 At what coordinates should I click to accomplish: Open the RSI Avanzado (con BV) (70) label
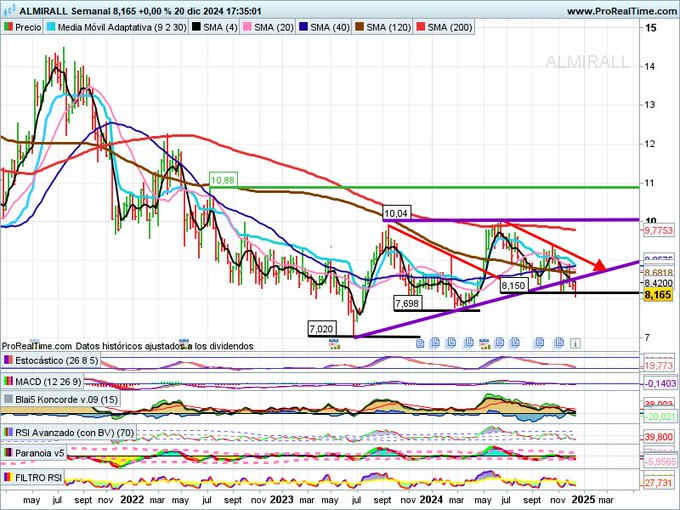click(x=75, y=432)
